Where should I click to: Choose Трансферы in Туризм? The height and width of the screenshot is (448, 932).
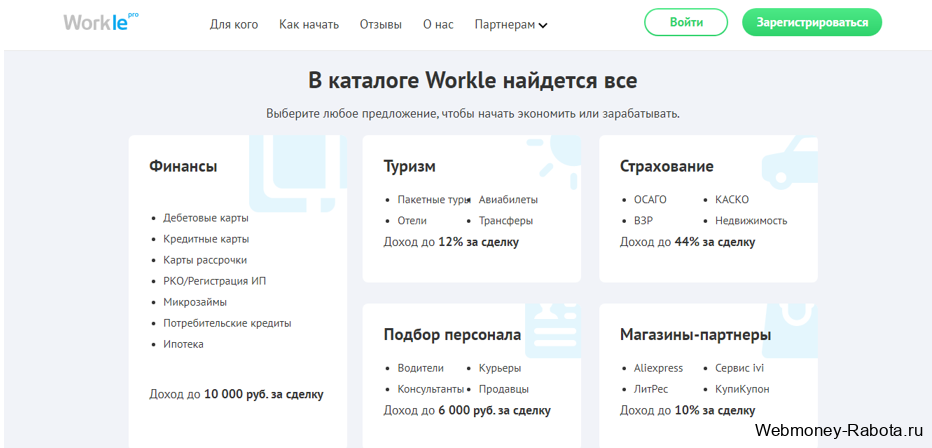[x=506, y=220]
